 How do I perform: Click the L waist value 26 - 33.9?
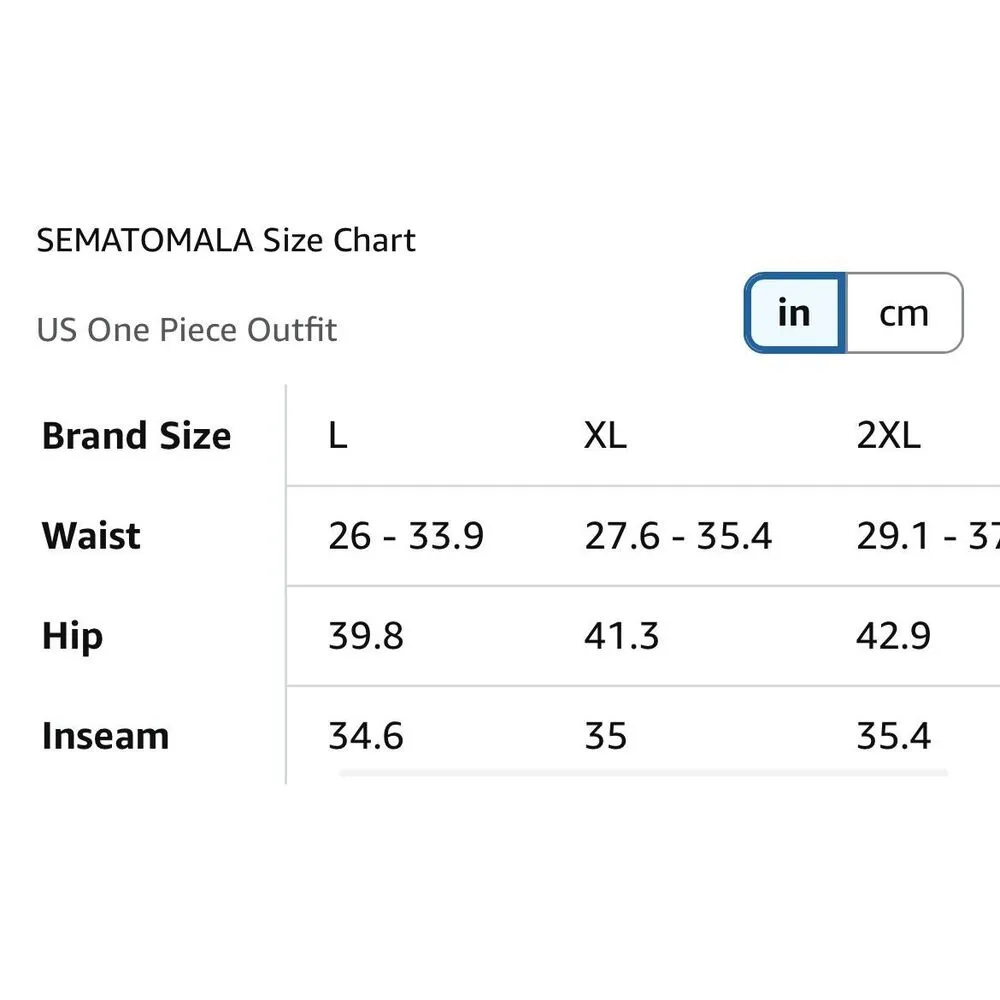pyautogui.click(x=406, y=536)
